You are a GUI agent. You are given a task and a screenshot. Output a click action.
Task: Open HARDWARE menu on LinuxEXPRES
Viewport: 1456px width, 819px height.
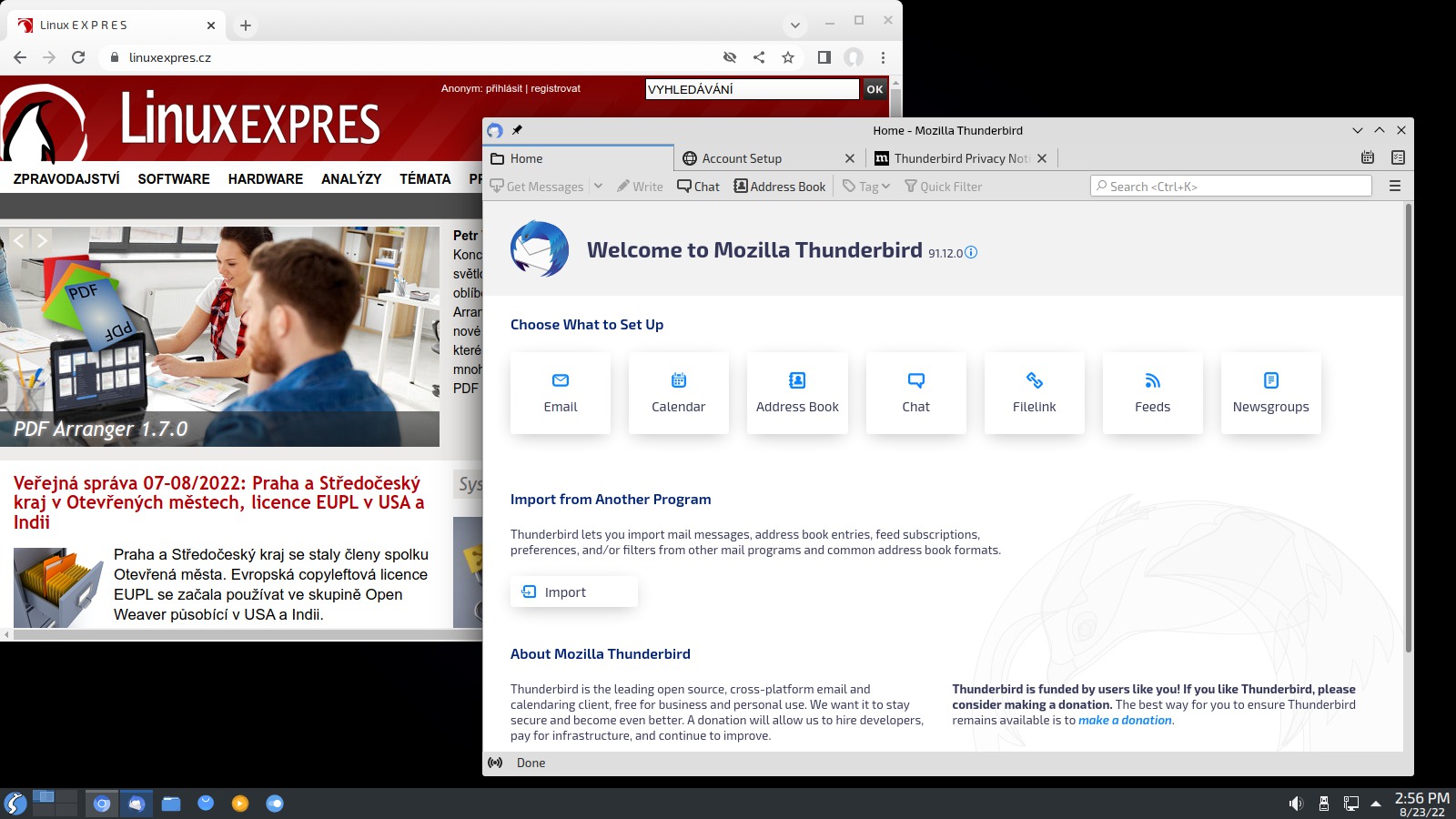point(266,179)
